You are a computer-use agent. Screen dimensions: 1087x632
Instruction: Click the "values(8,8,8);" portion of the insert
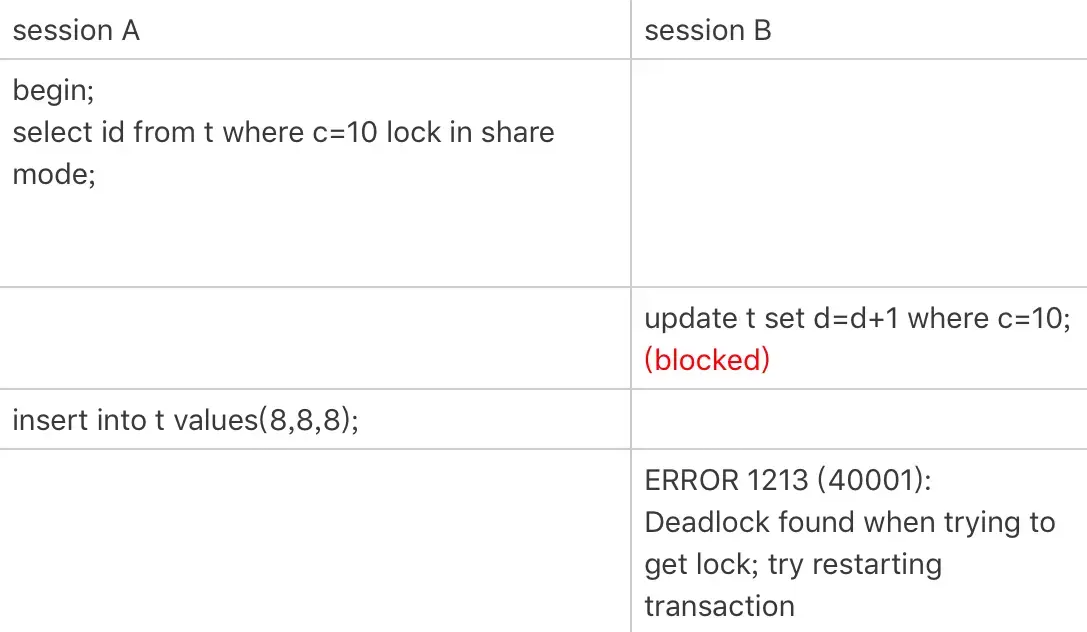click(x=267, y=420)
